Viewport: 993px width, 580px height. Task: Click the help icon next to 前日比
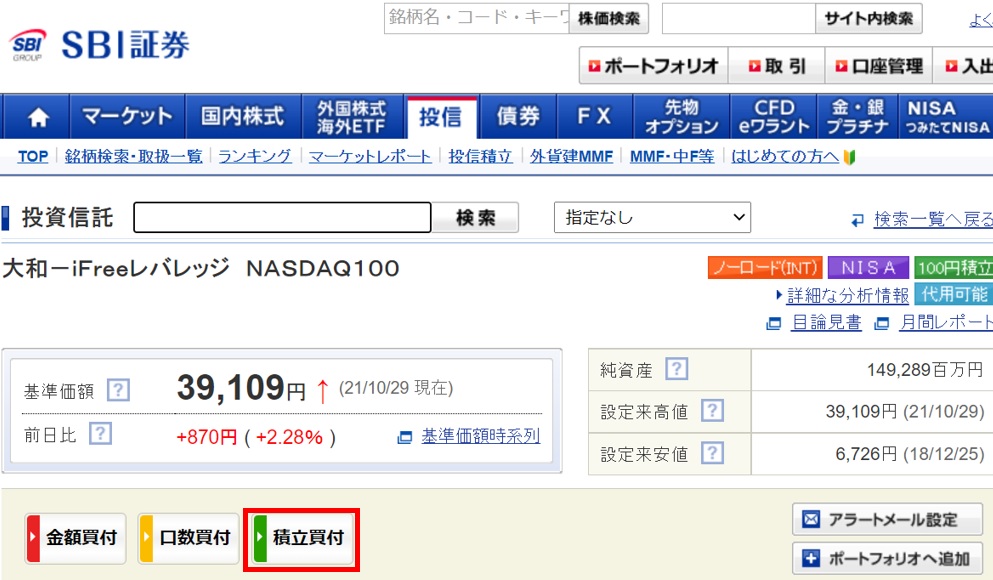(100, 434)
